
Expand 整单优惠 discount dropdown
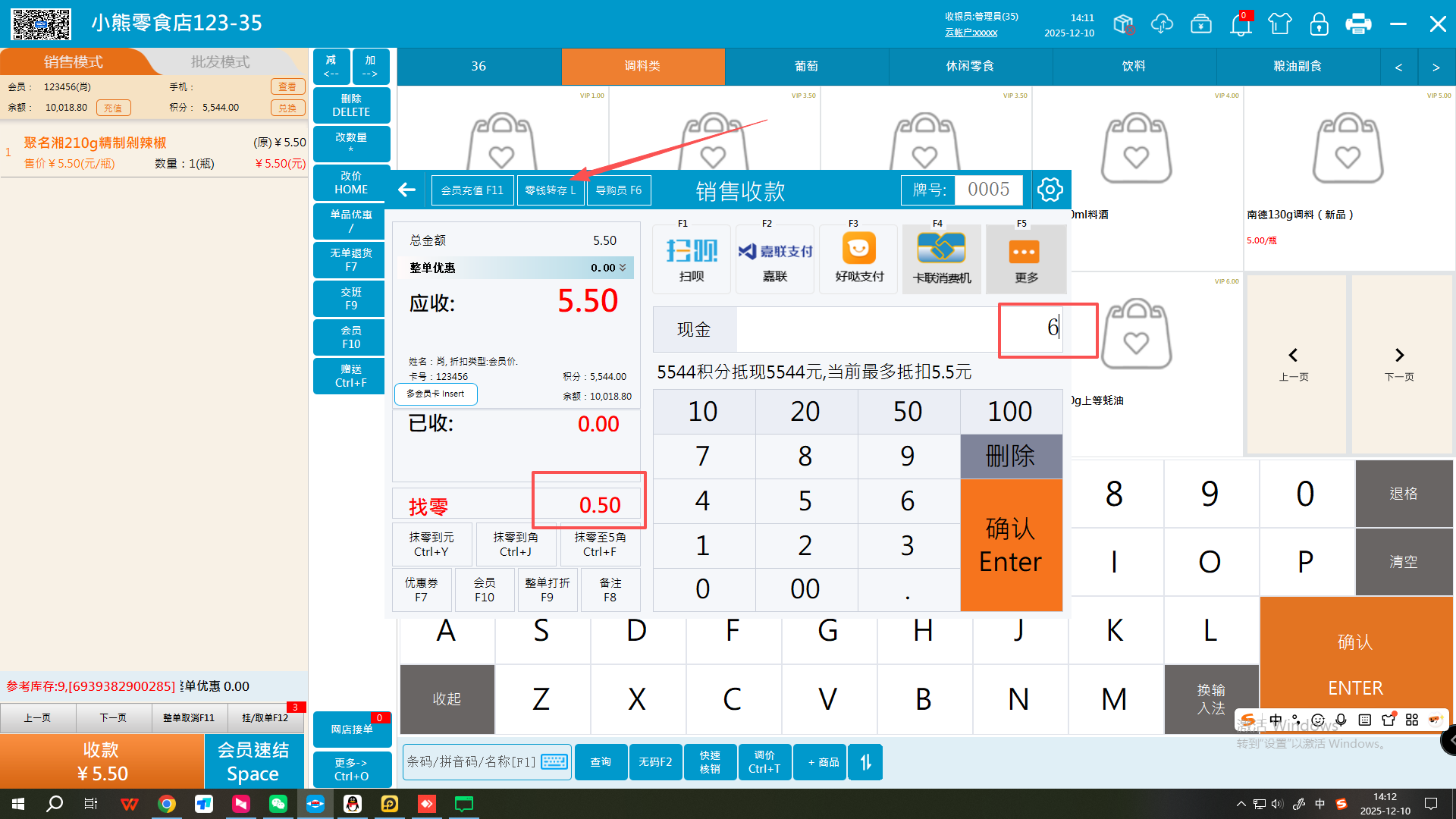pos(623,268)
